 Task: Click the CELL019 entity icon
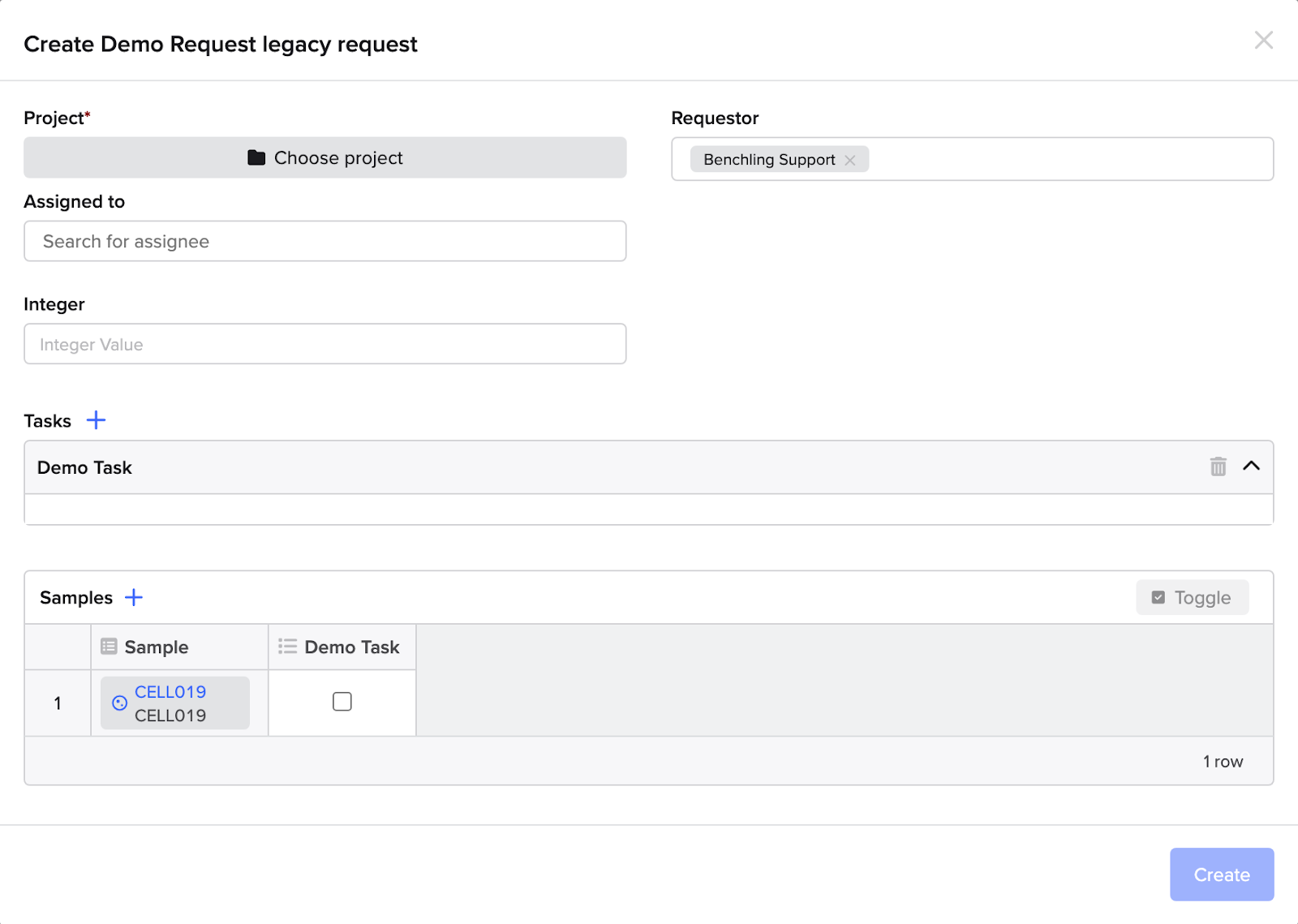coord(119,703)
